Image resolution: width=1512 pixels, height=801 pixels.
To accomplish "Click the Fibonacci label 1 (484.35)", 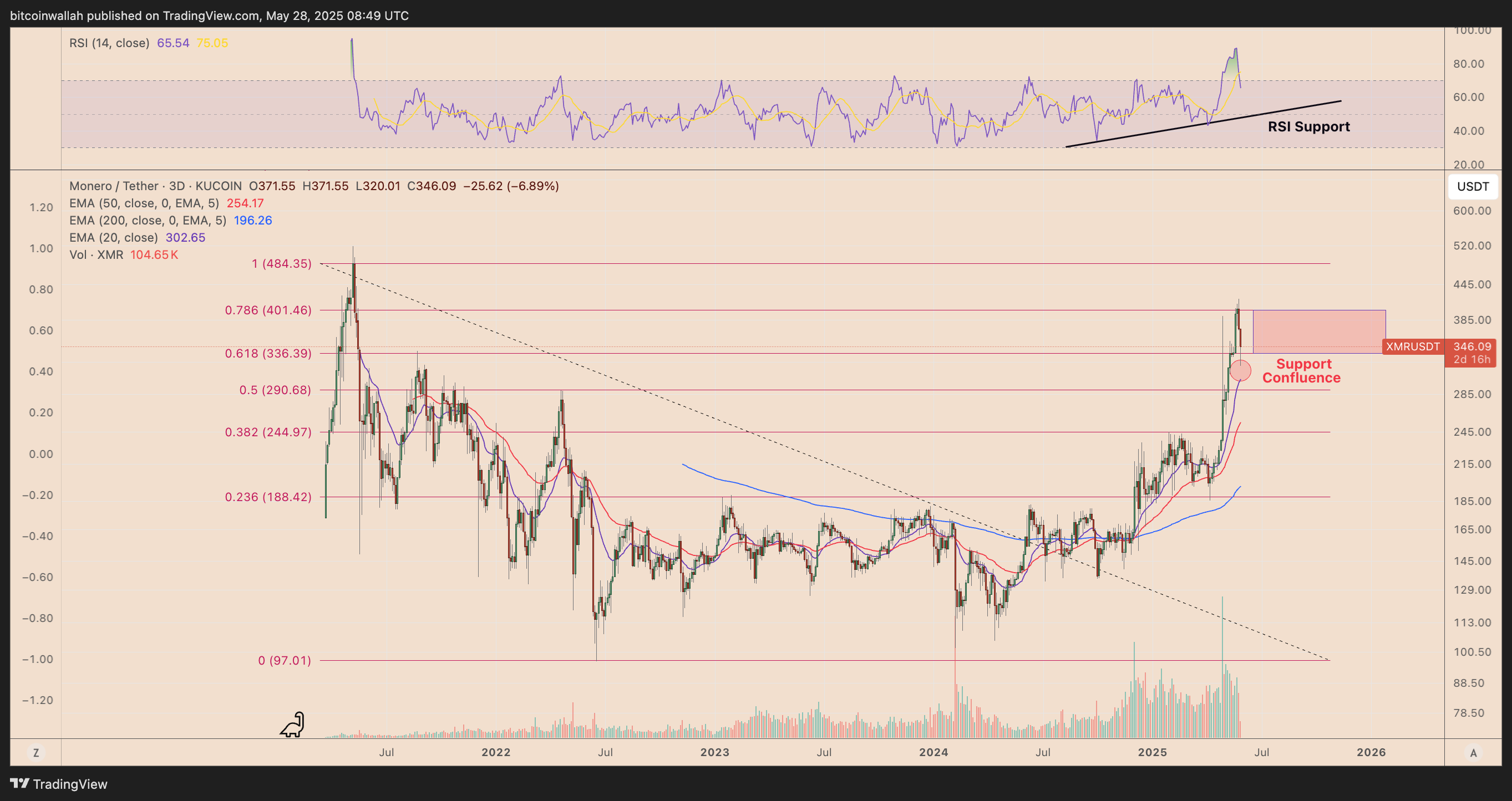I will point(282,263).
